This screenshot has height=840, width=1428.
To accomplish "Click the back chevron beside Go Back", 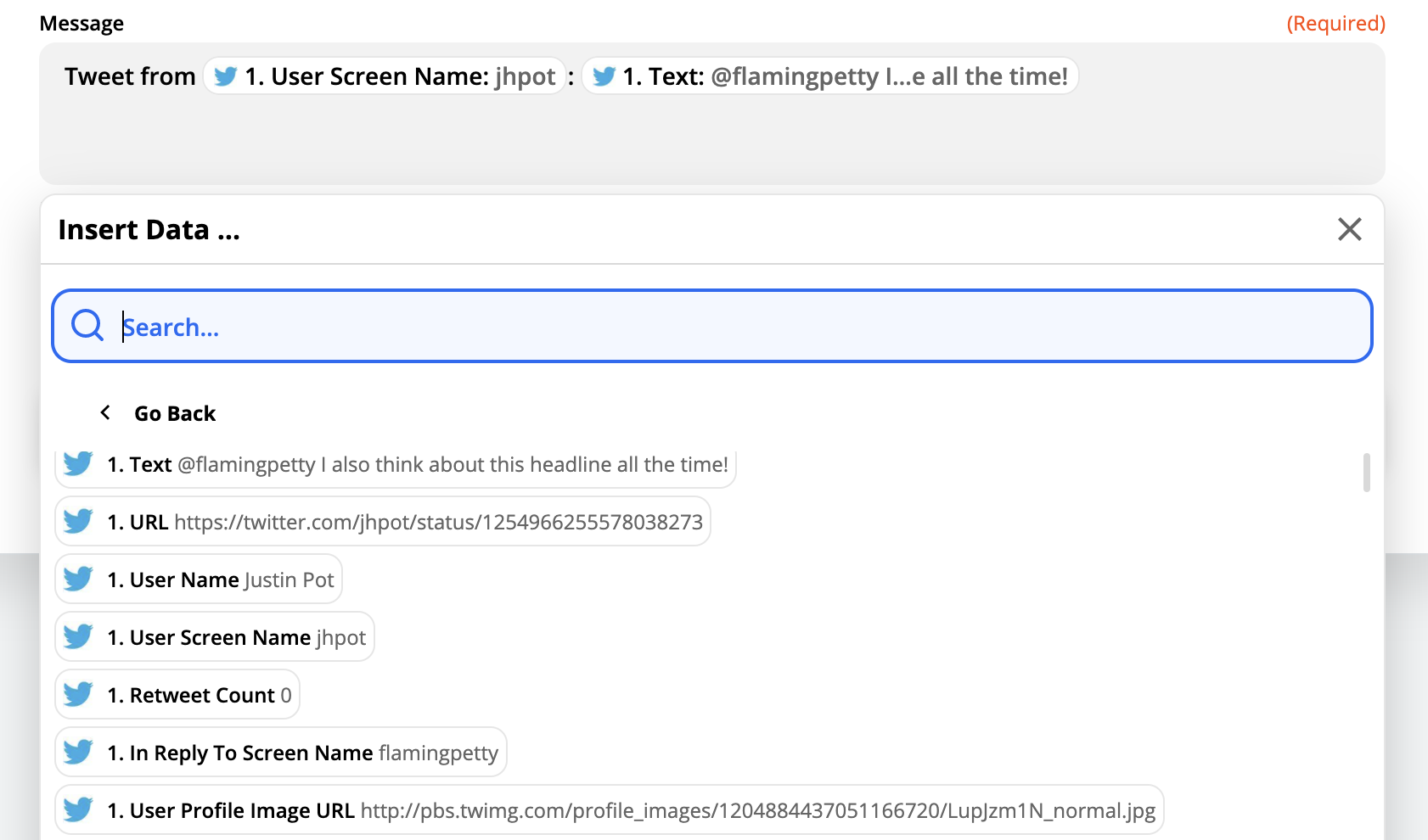I will coord(105,412).
